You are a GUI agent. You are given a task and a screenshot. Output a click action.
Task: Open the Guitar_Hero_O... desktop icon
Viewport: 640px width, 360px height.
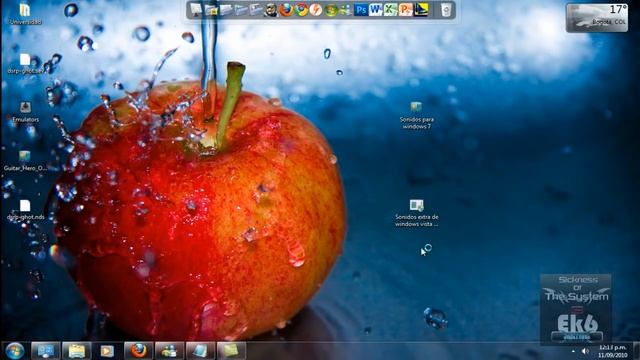[x=25, y=160]
